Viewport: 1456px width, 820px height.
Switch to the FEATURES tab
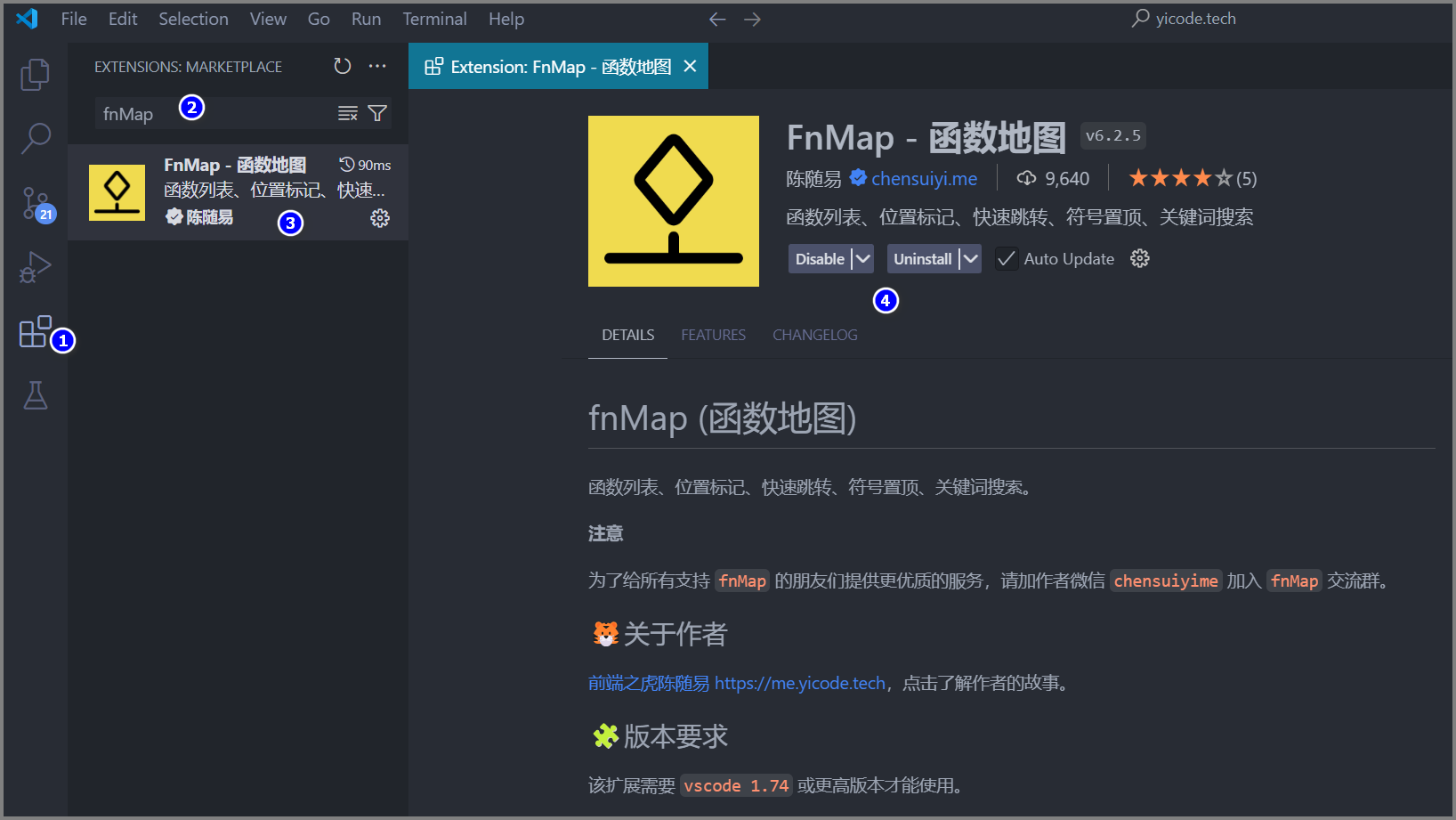click(714, 335)
